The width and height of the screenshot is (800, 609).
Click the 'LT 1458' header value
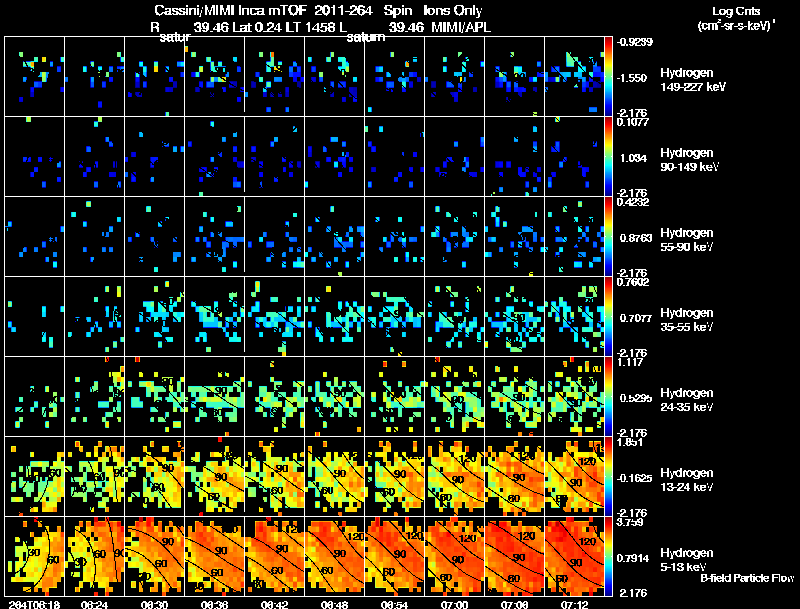click(x=310, y=27)
